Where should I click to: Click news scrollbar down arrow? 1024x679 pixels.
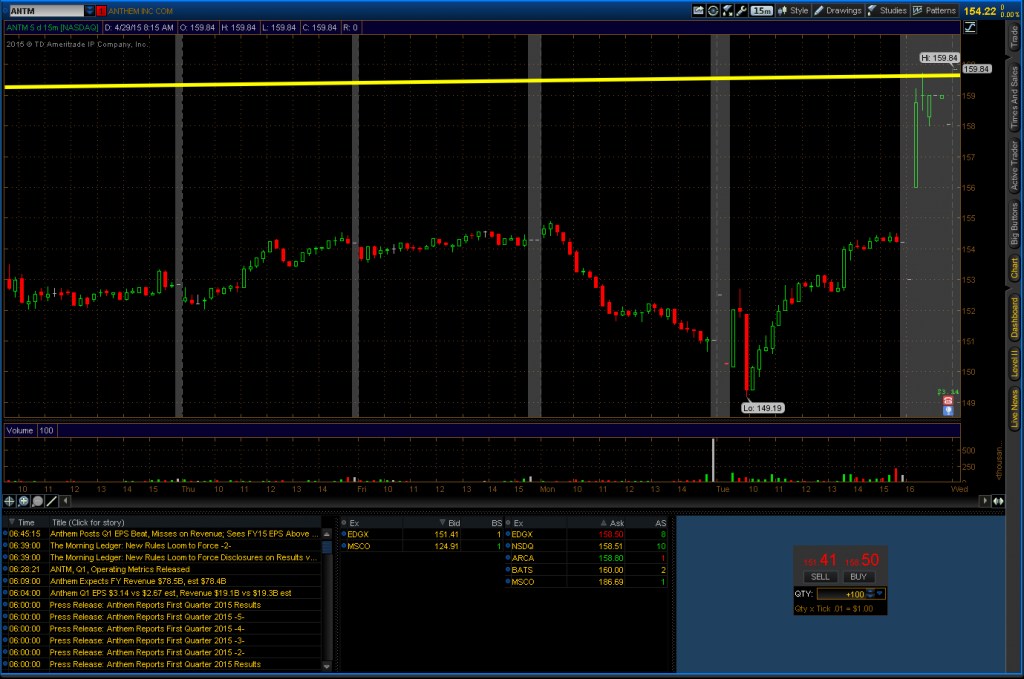327,666
